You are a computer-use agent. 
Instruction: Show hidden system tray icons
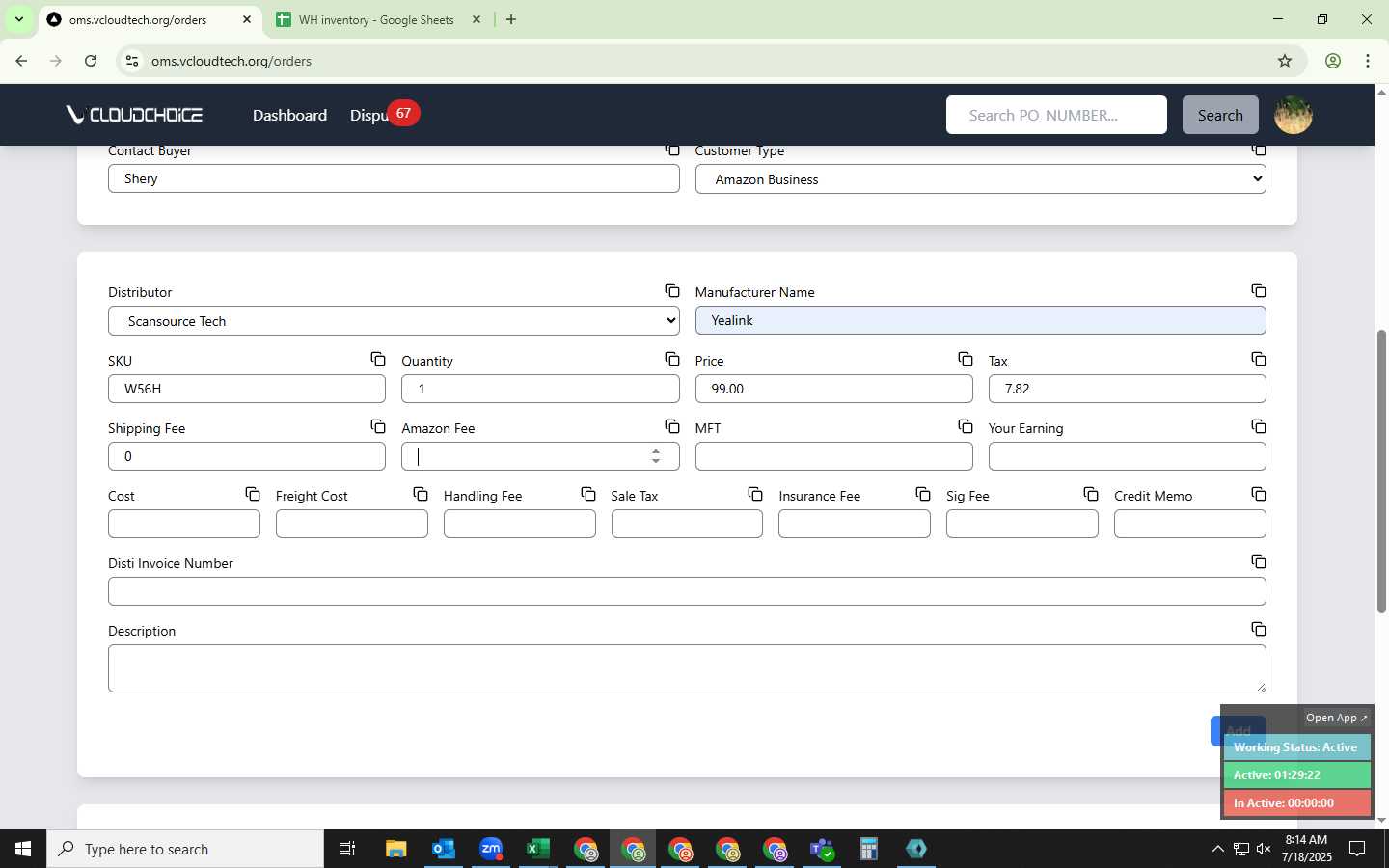(1217, 849)
